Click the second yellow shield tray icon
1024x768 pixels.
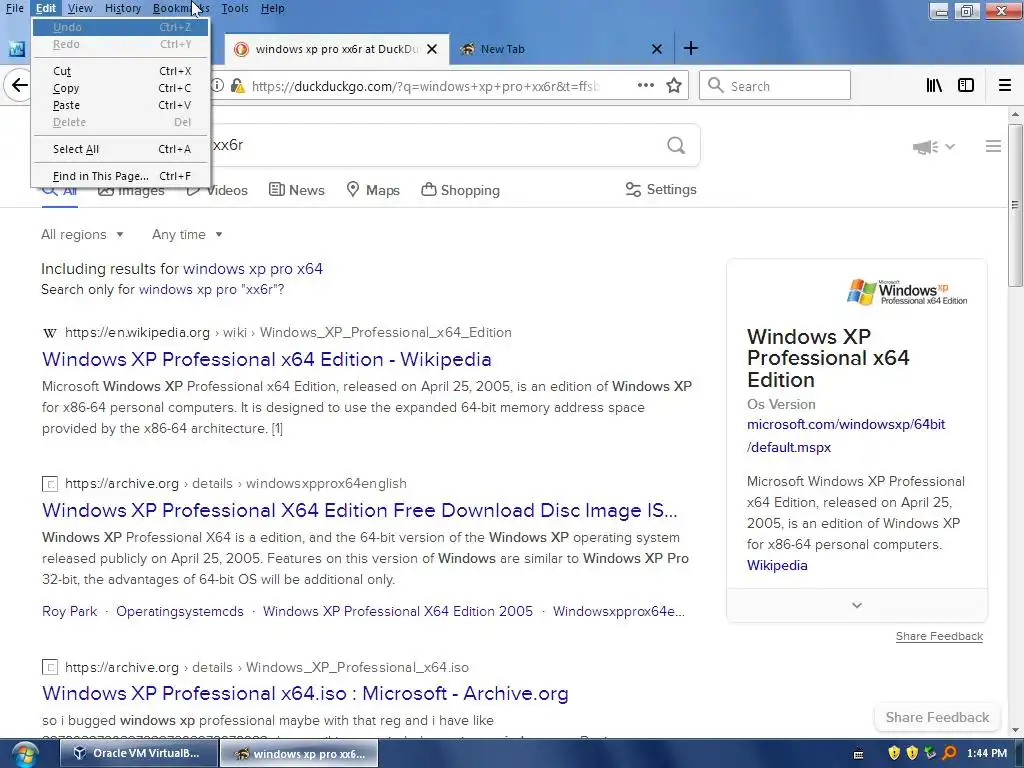912,753
